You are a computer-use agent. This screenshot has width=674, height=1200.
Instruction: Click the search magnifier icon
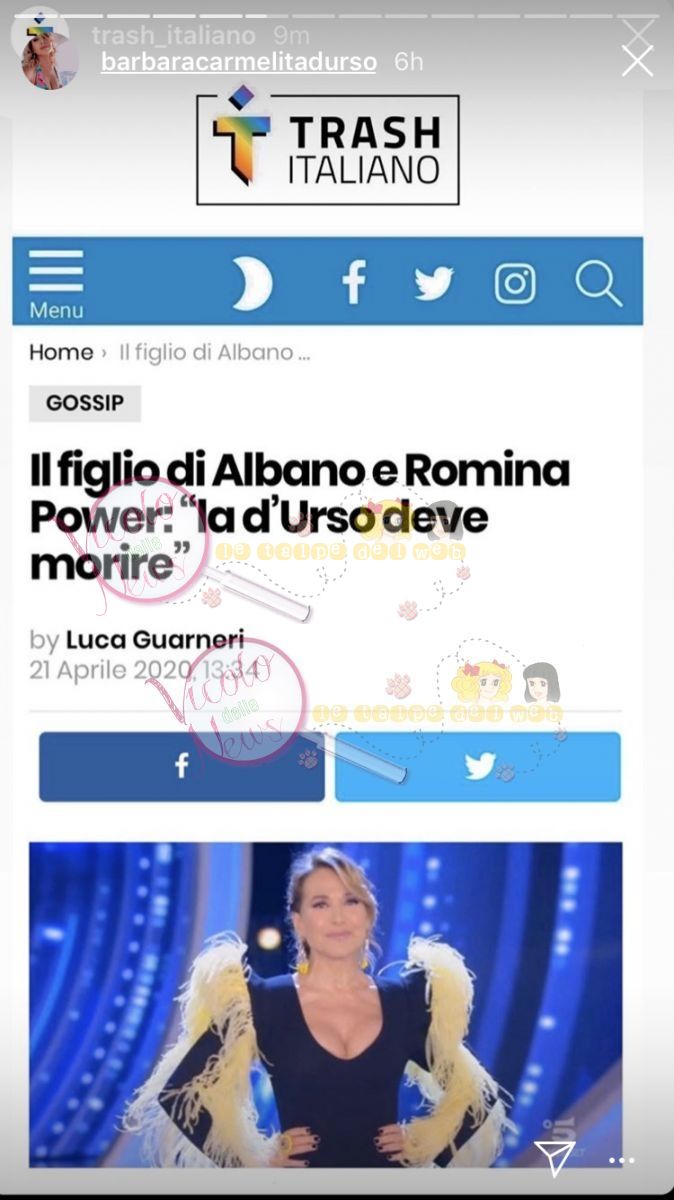pos(598,283)
